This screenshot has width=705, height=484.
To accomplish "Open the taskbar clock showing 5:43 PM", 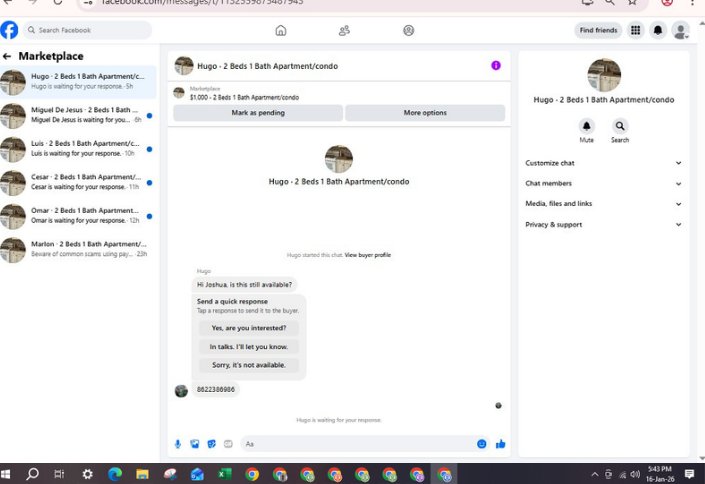I will [660, 474].
